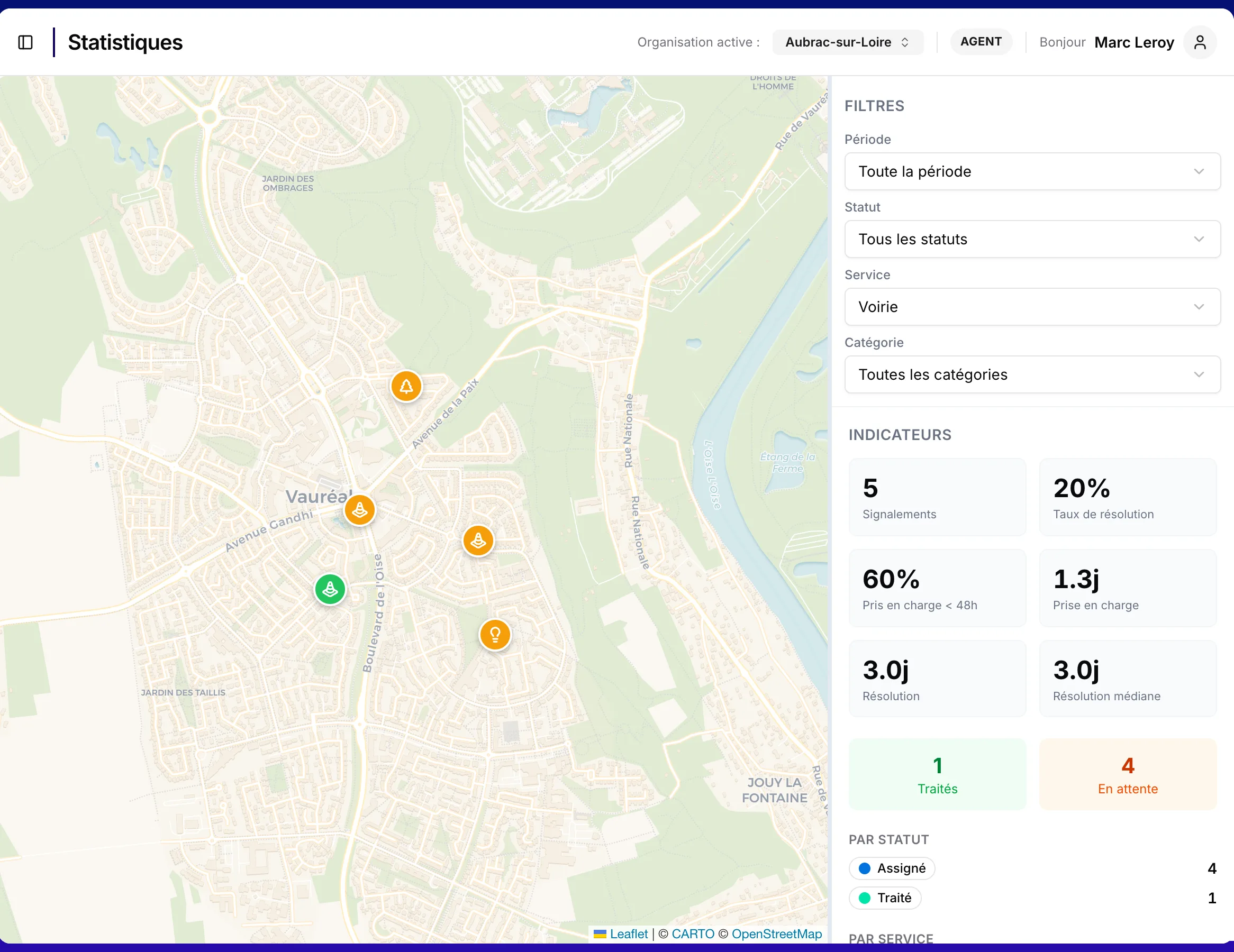Click the Assigné status chip

point(892,868)
